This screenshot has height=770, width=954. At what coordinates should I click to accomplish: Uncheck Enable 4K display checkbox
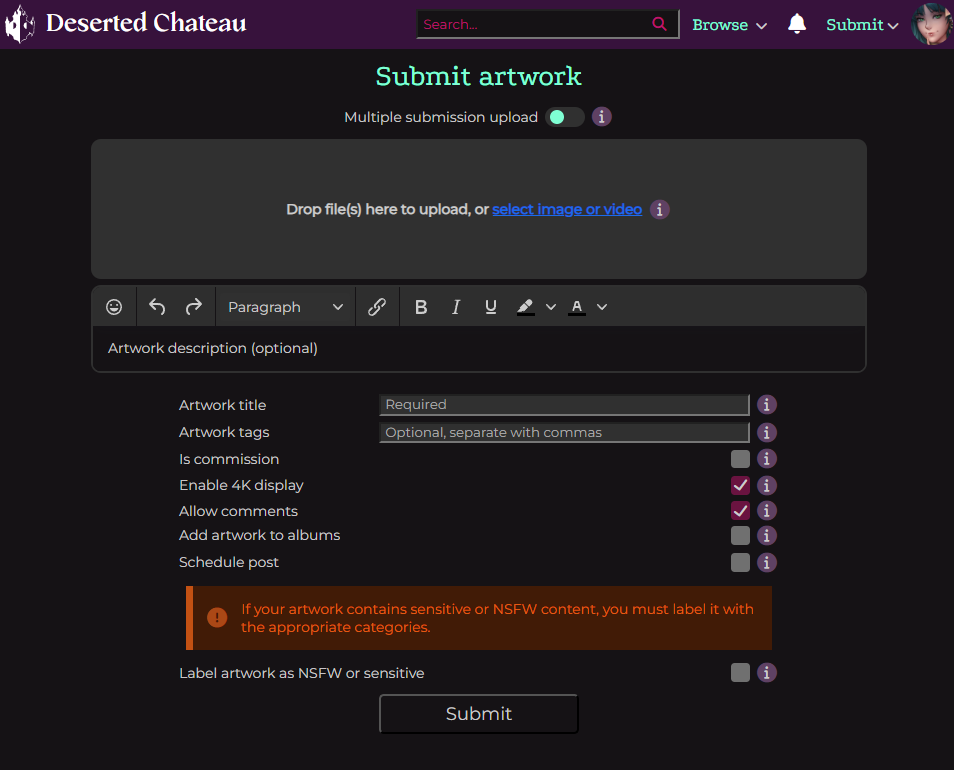tap(740, 485)
